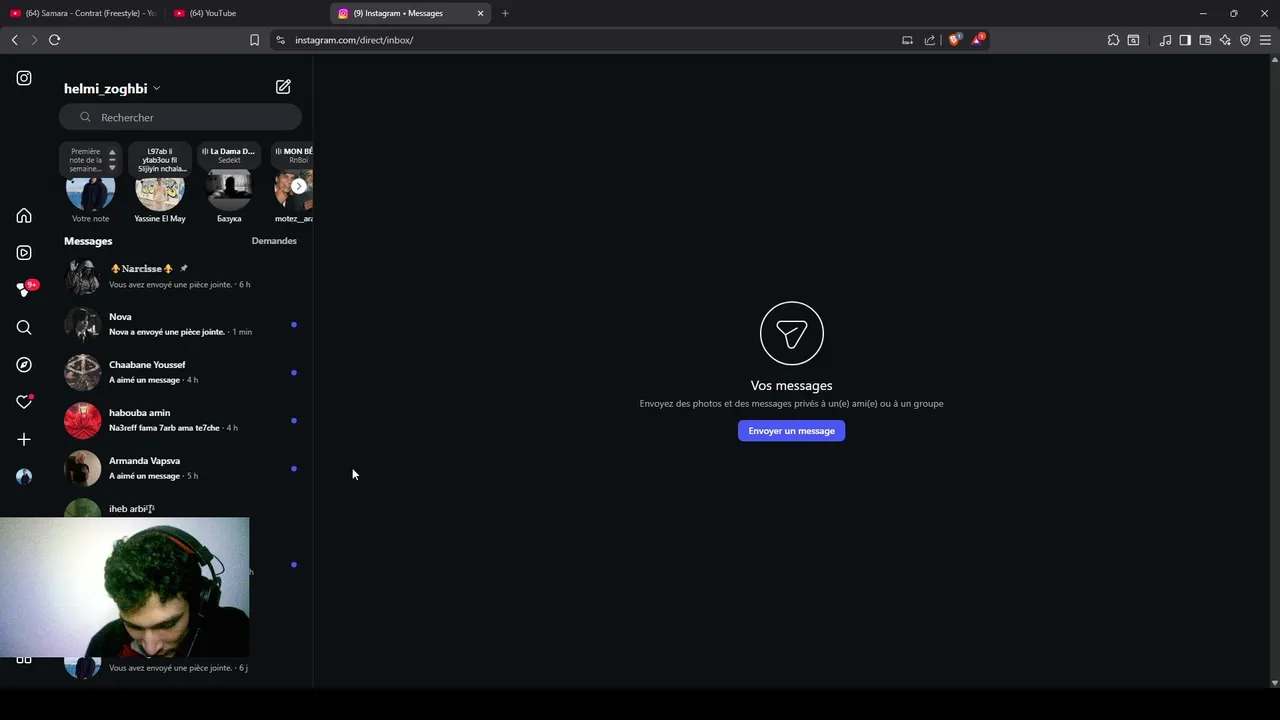
Task: Share this page via address bar icon
Action: [x=930, y=40]
